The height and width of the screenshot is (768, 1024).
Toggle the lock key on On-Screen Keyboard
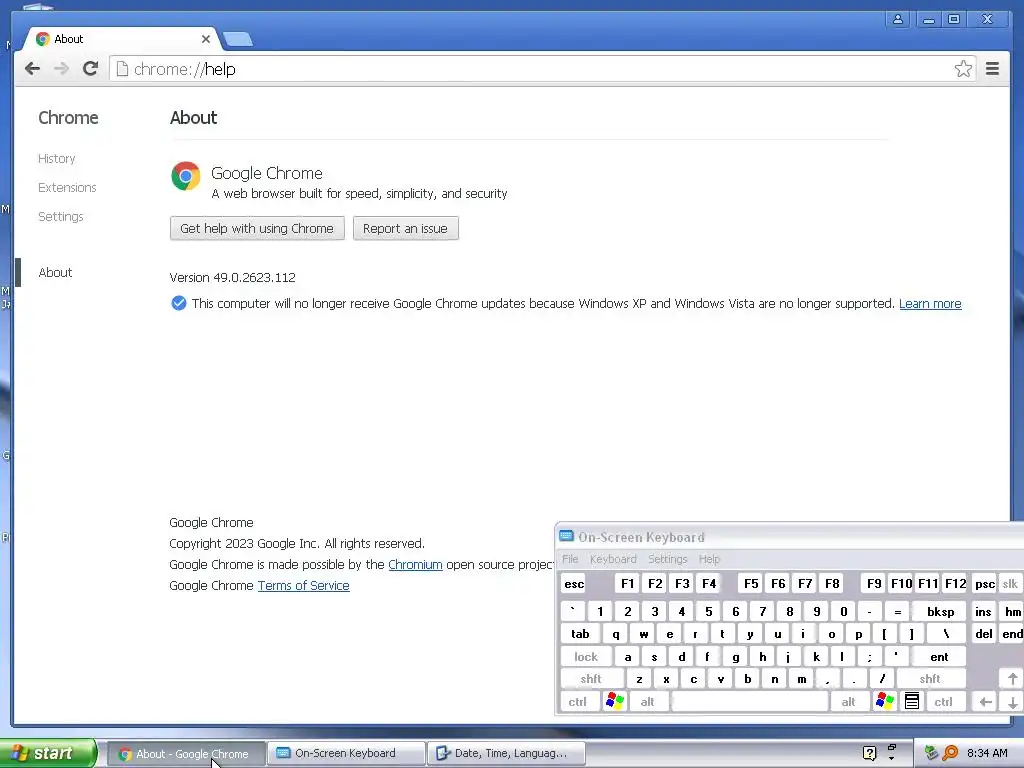586,657
